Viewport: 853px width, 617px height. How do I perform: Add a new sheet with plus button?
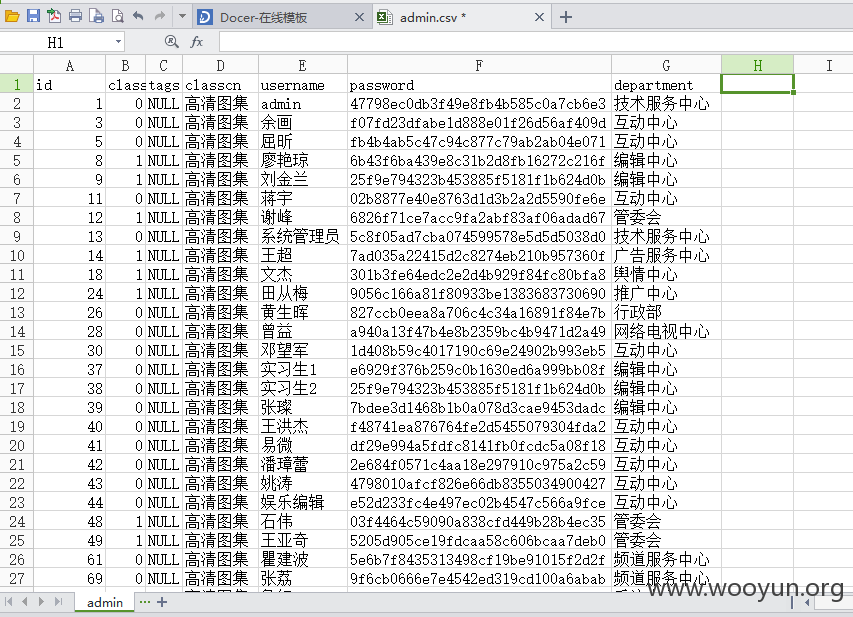click(162, 602)
